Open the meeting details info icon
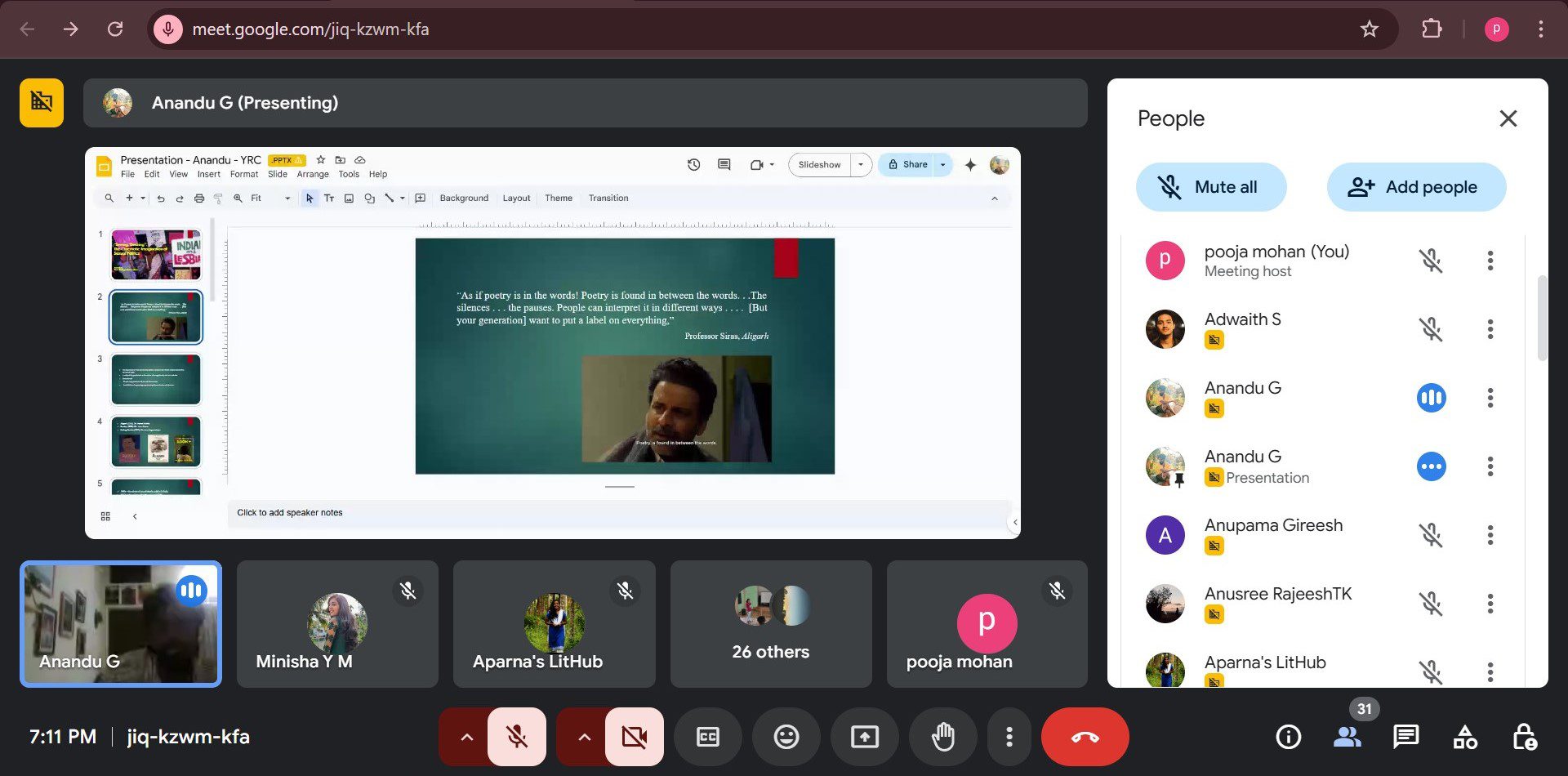This screenshot has height=776, width=1568. (x=1288, y=737)
